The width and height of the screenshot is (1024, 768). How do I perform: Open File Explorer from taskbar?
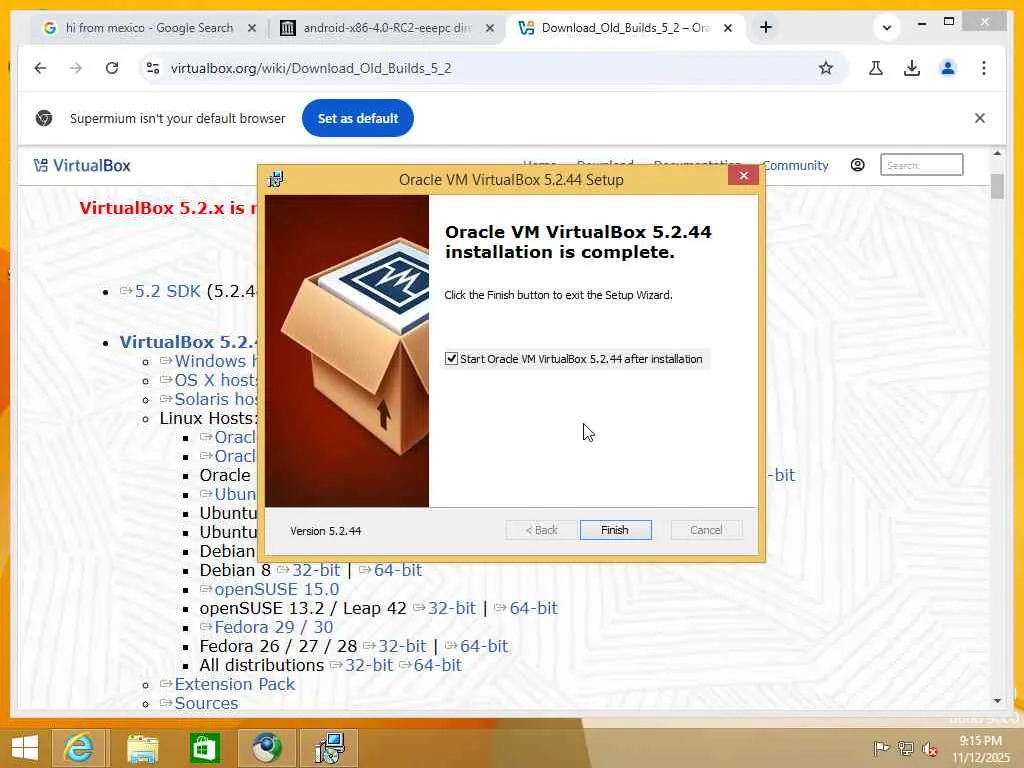[x=142, y=748]
